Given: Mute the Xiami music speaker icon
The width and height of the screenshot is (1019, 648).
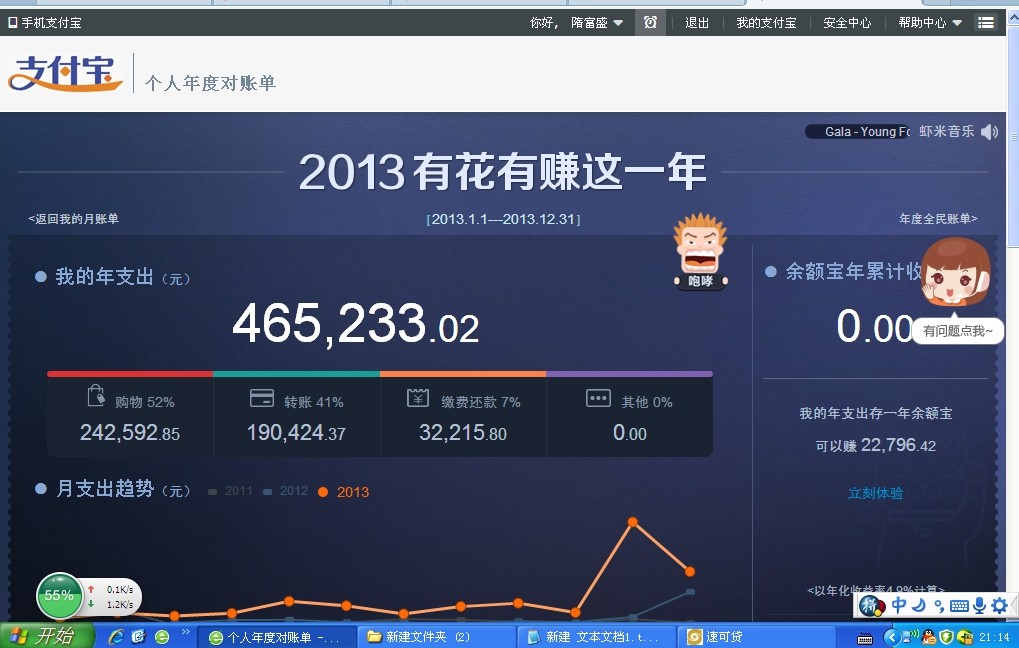Looking at the screenshot, I should click(989, 132).
